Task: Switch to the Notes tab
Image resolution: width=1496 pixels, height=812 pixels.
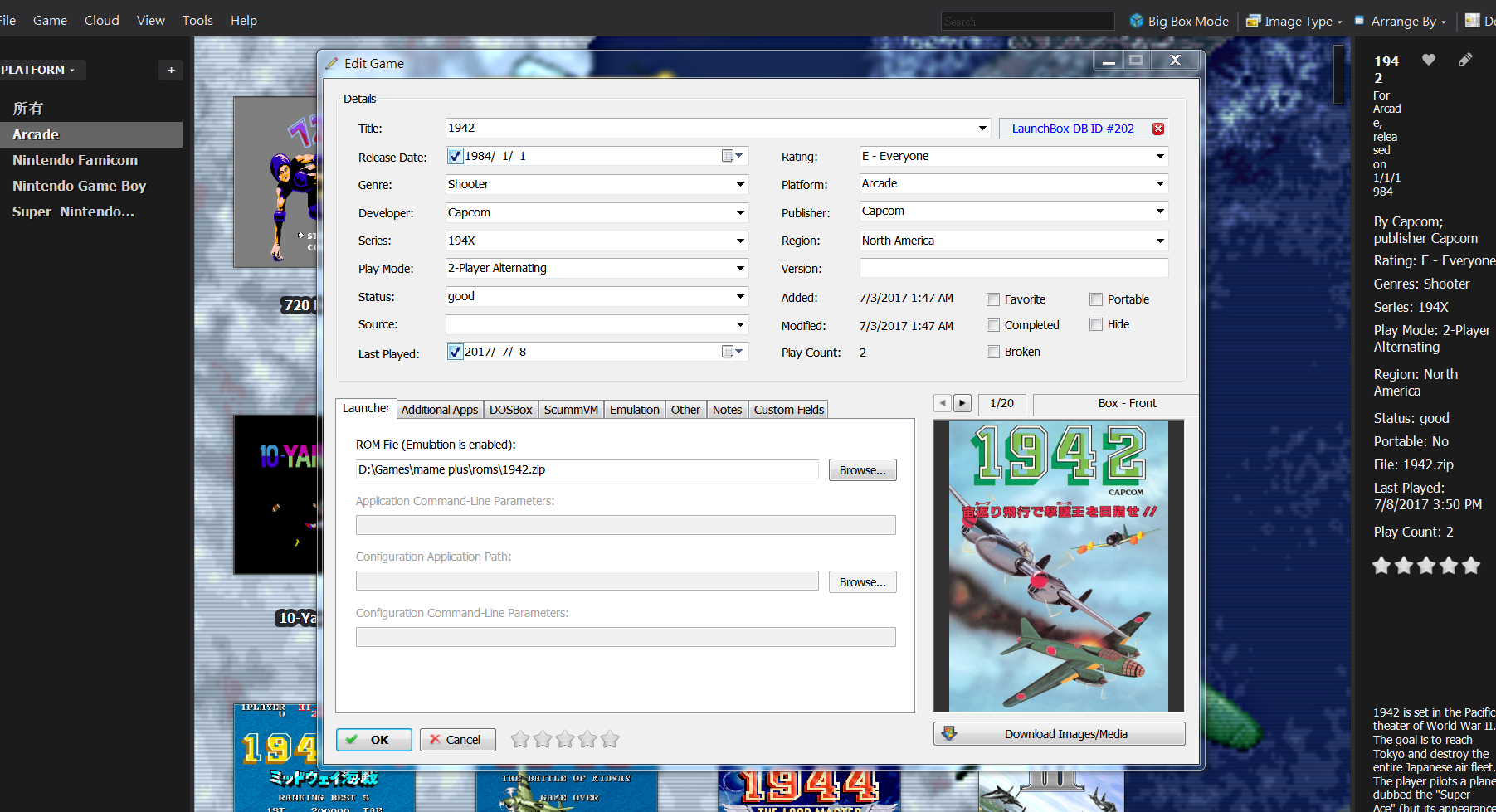Action: coord(727,410)
